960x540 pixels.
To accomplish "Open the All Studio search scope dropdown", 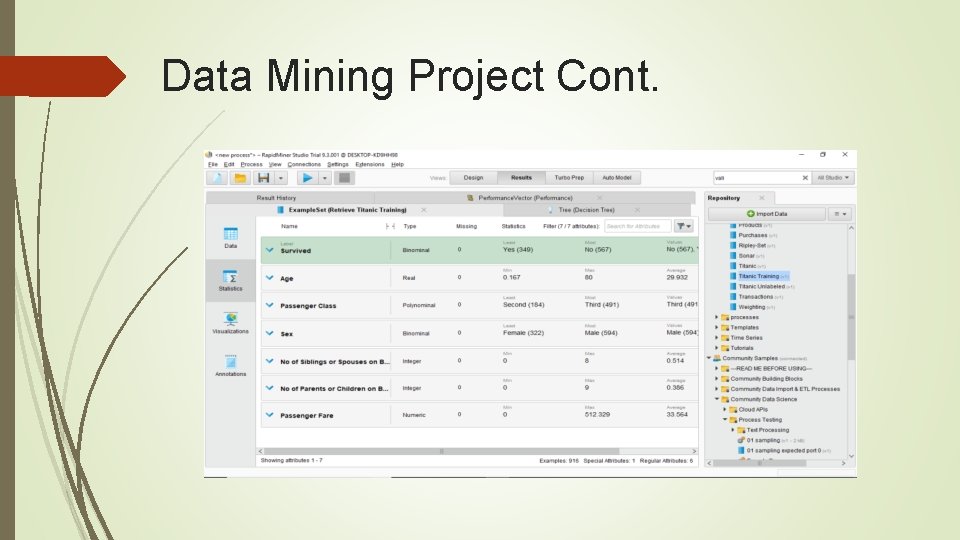I will [x=833, y=178].
